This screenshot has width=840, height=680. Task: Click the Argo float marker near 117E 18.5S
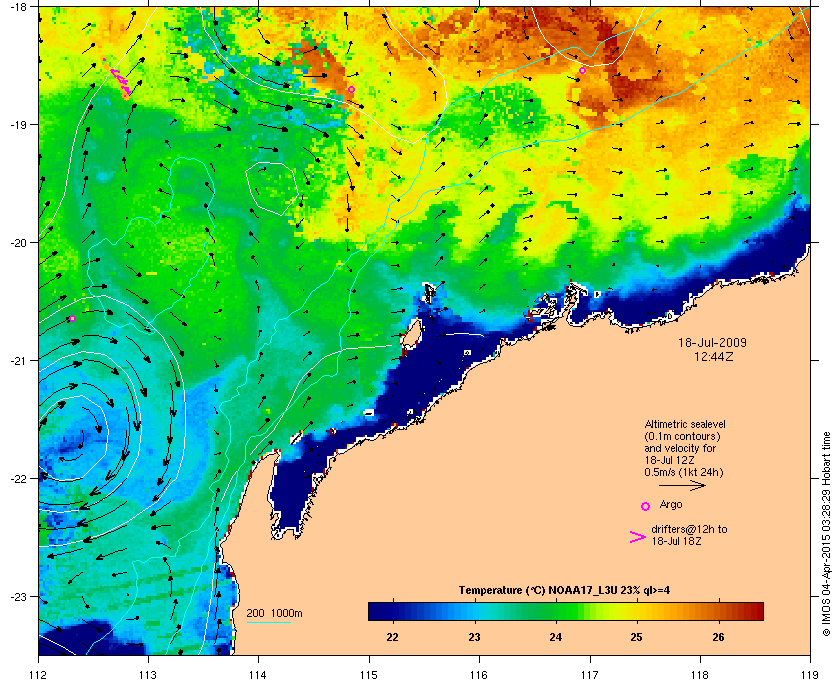(x=582, y=70)
